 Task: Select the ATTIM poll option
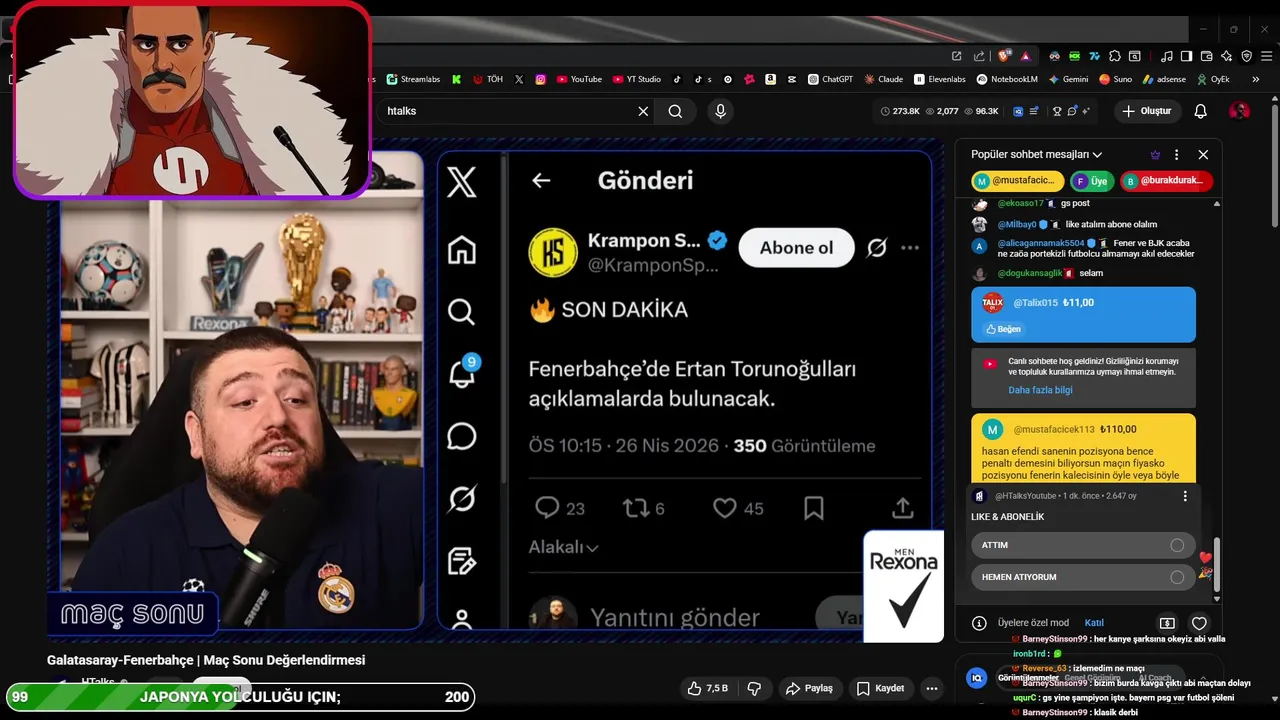(1082, 545)
